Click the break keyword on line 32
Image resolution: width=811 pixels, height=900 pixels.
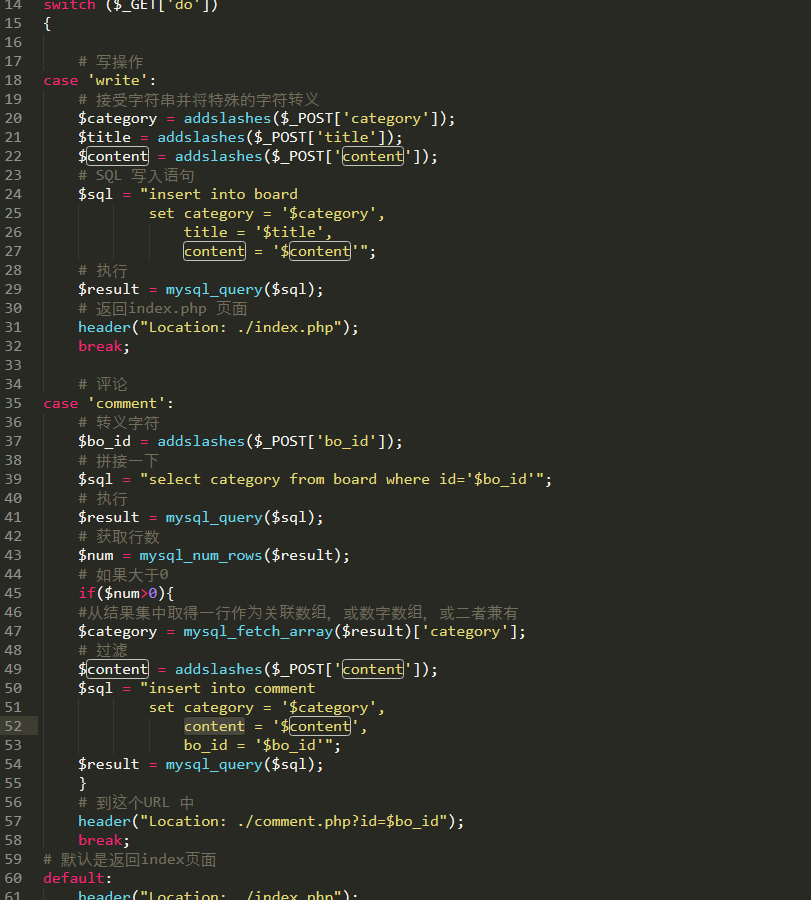point(100,346)
